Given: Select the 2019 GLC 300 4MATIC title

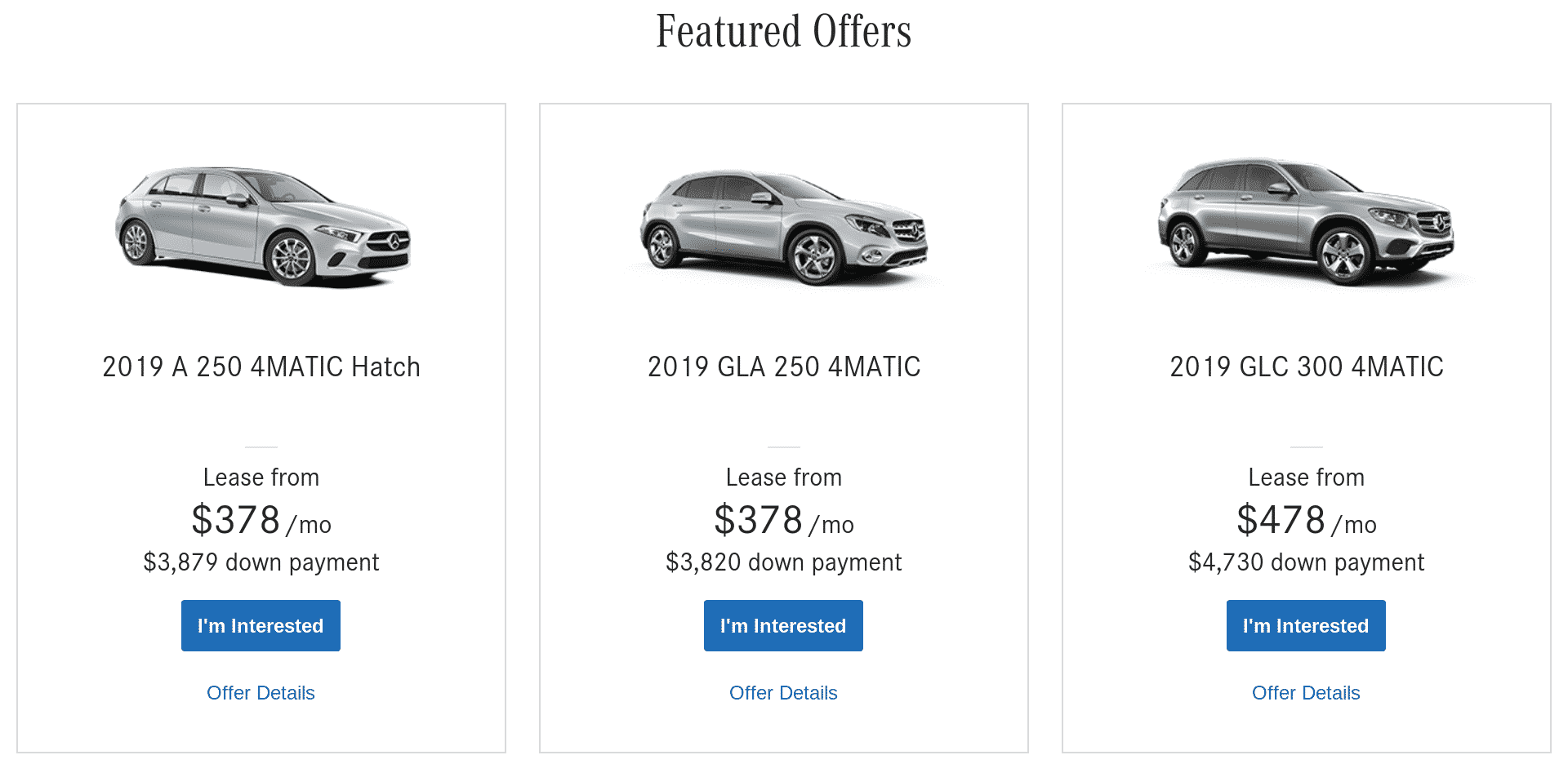Looking at the screenshot, I should point(1307,367).
